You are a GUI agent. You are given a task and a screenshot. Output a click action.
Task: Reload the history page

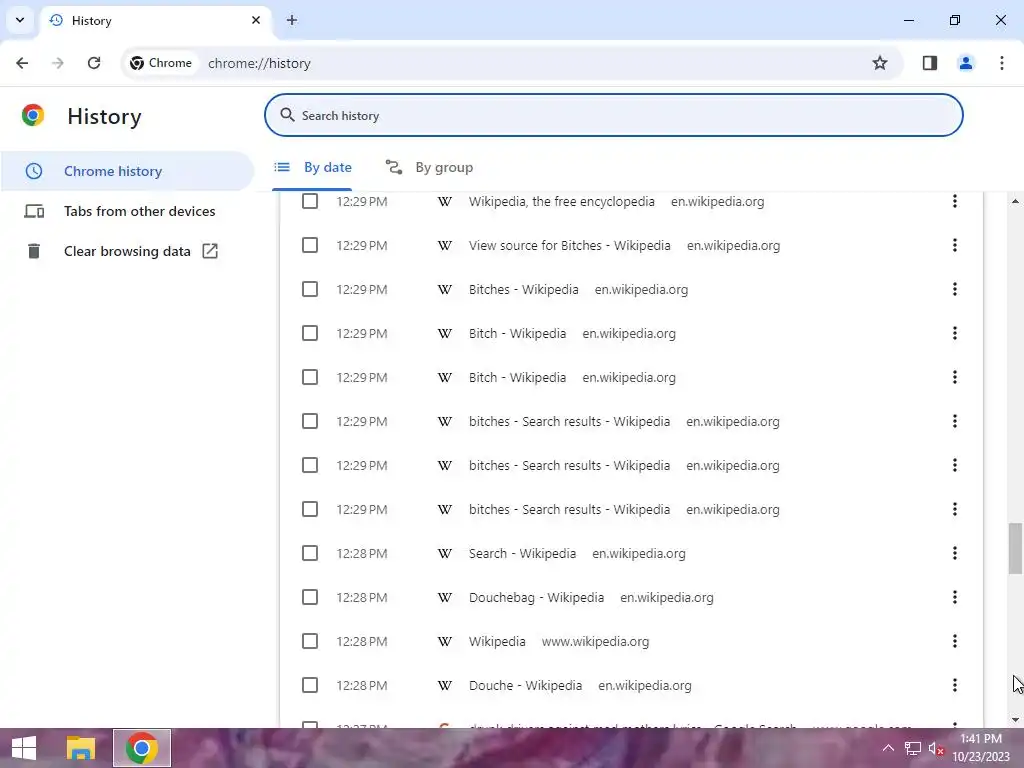click(x=94, y=63)
